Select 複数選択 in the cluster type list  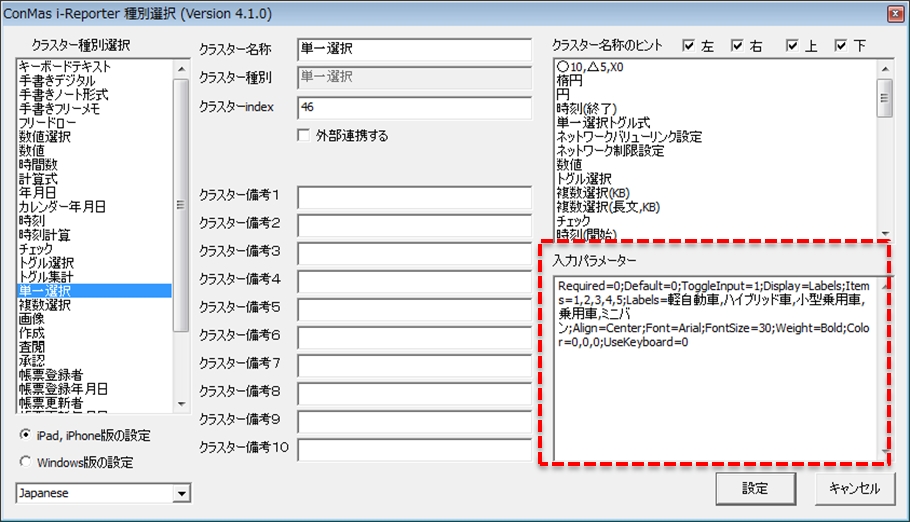[45, 304]
